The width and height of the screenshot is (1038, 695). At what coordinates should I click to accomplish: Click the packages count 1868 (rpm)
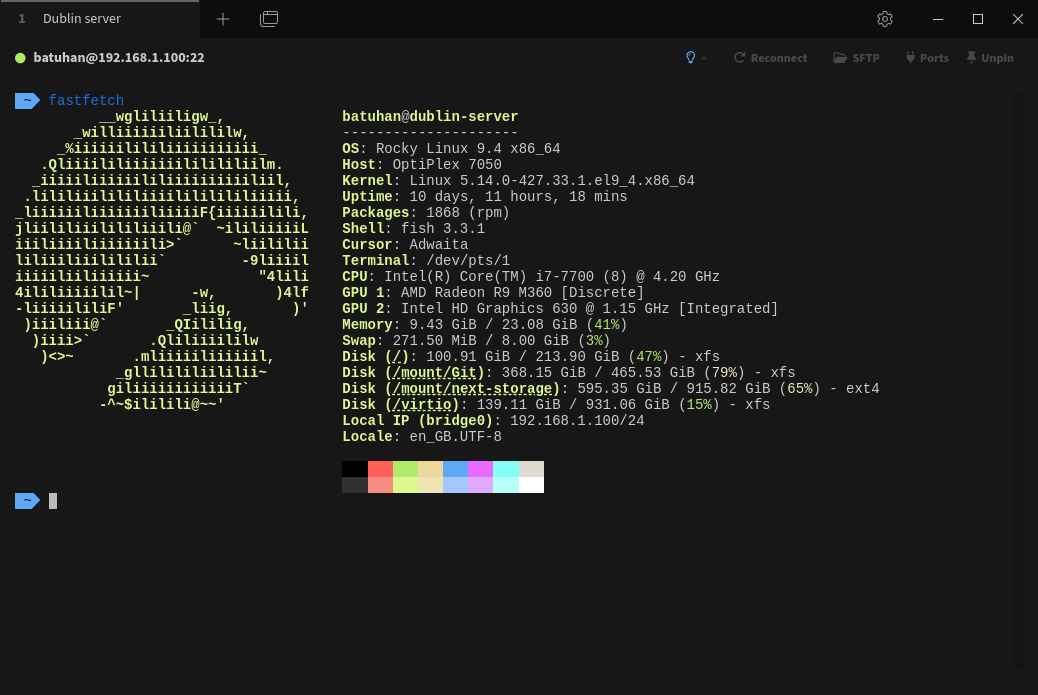click(468, 212)
